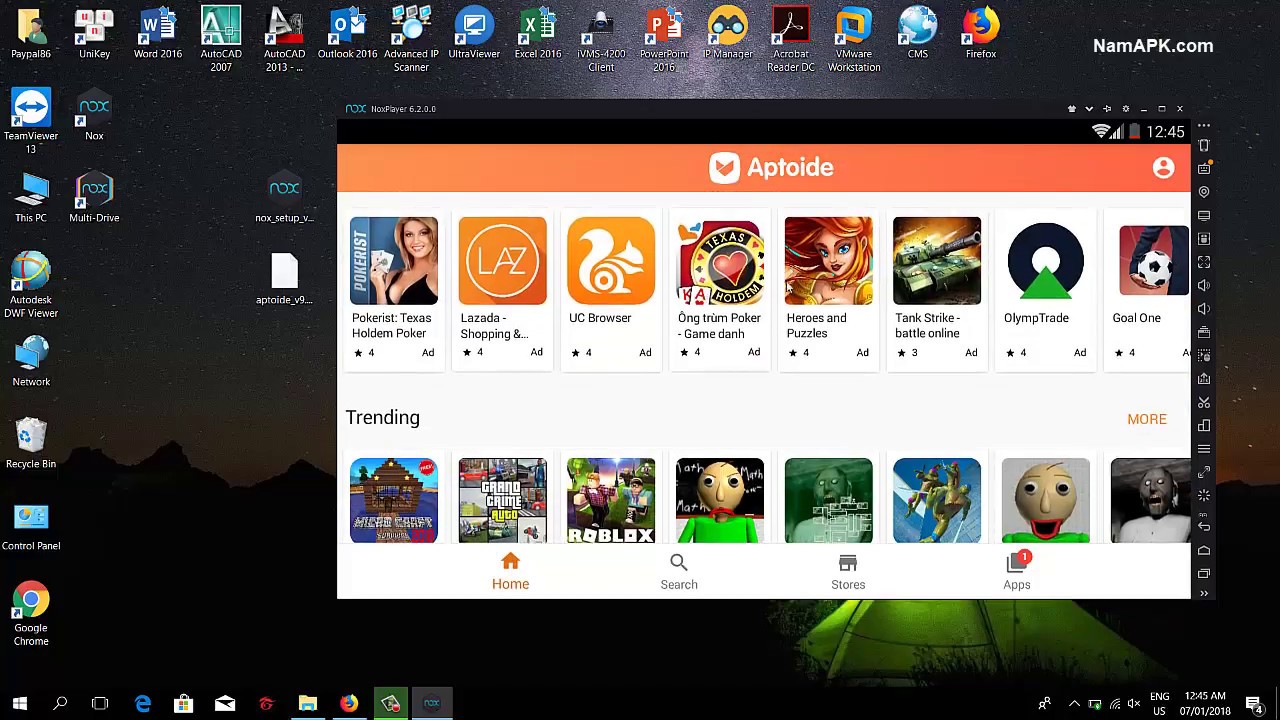Screen dimensions: 1280x720
Task: Select Paypal86 desktop folder icon
Action: pyautogui.click(x=31, y=34)
